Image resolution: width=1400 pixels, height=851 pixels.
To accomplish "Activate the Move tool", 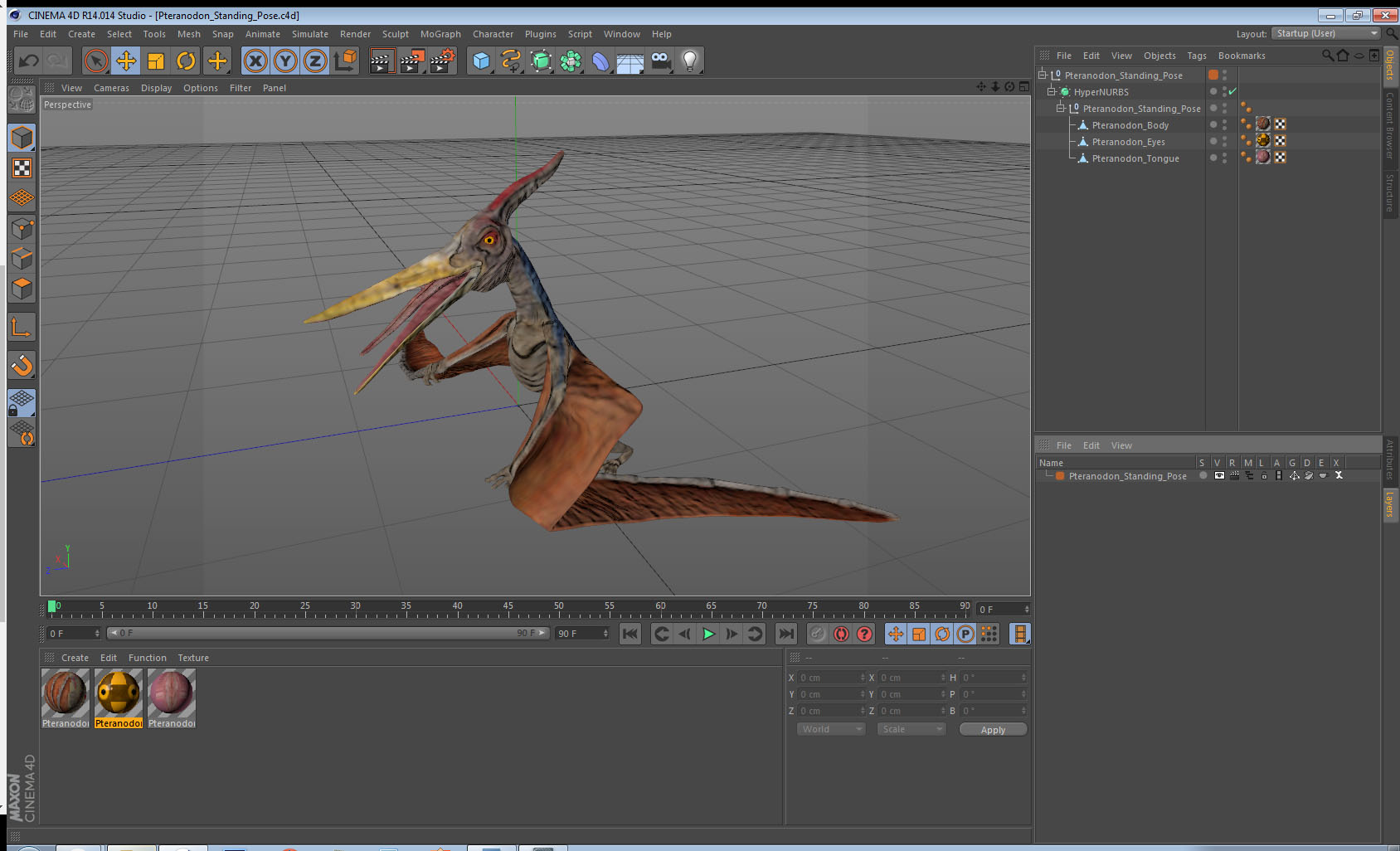I will coord(126,61).
